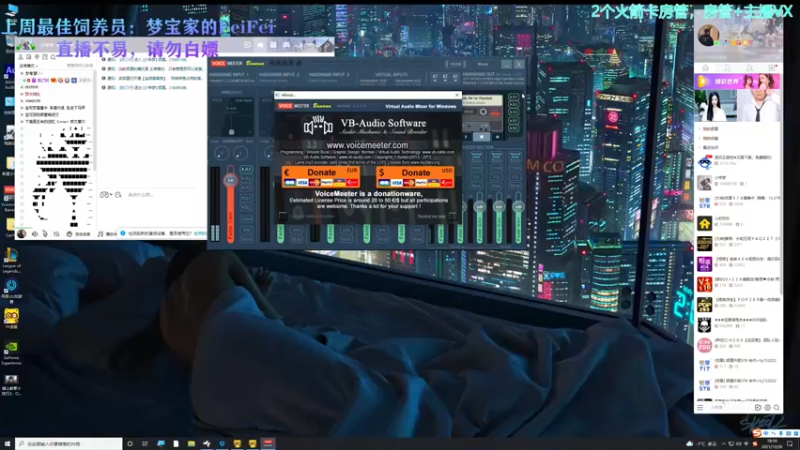Click the GeForce Experience desktop icon
Screen dimensions: 800x450
[11, 353]
